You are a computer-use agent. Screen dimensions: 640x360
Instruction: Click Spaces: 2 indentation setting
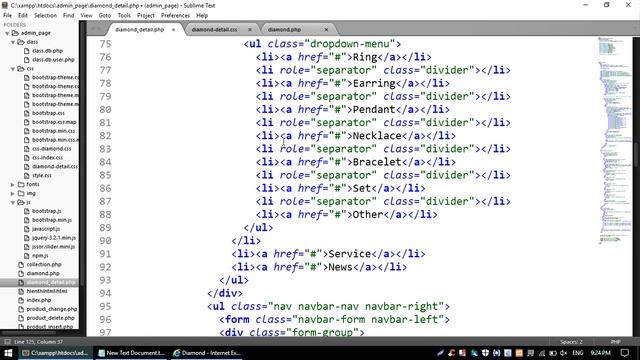pyautogui.click(x=571, y=342)
